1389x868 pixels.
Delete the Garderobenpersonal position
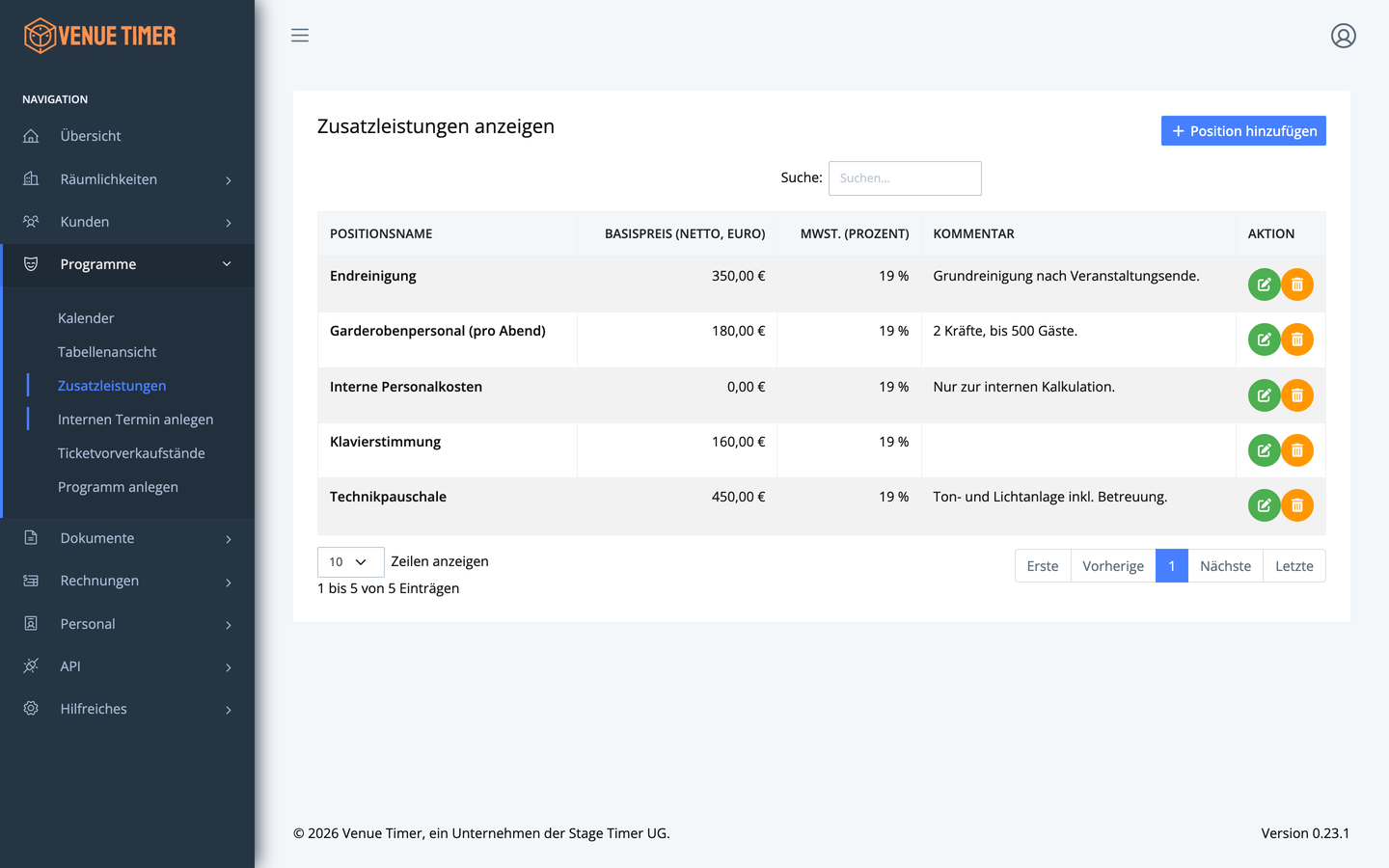point(1297,339)
